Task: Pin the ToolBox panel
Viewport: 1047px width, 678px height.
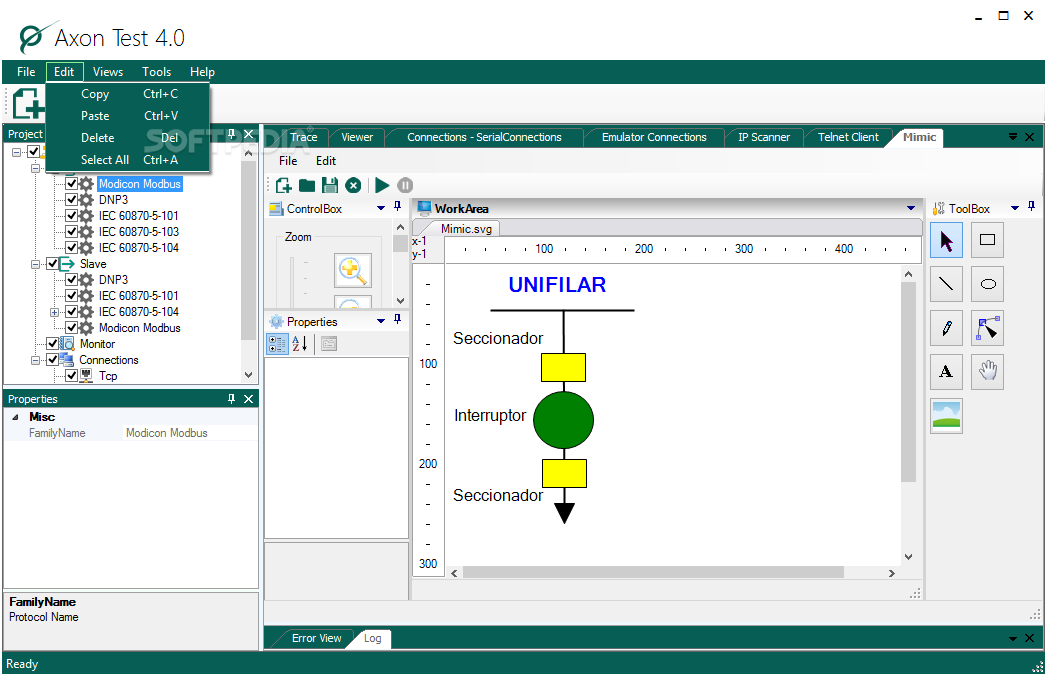Action: click(x=1032, y=207)
